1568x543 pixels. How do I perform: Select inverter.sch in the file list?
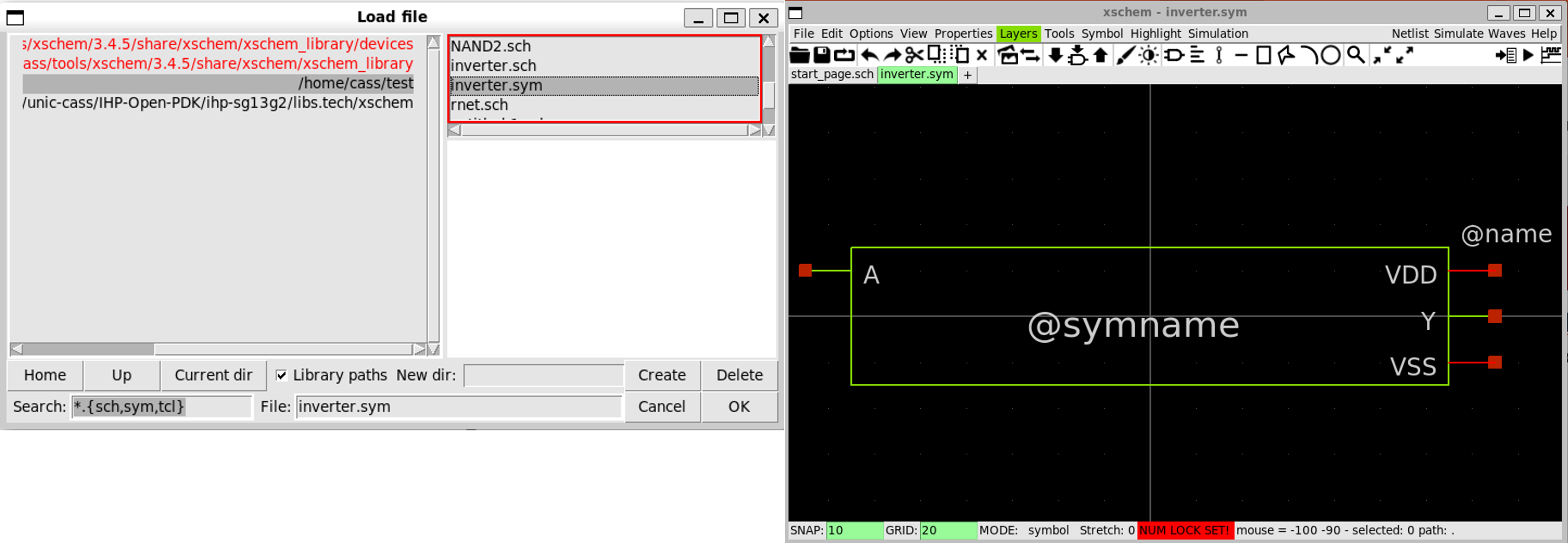pos(493,65)
